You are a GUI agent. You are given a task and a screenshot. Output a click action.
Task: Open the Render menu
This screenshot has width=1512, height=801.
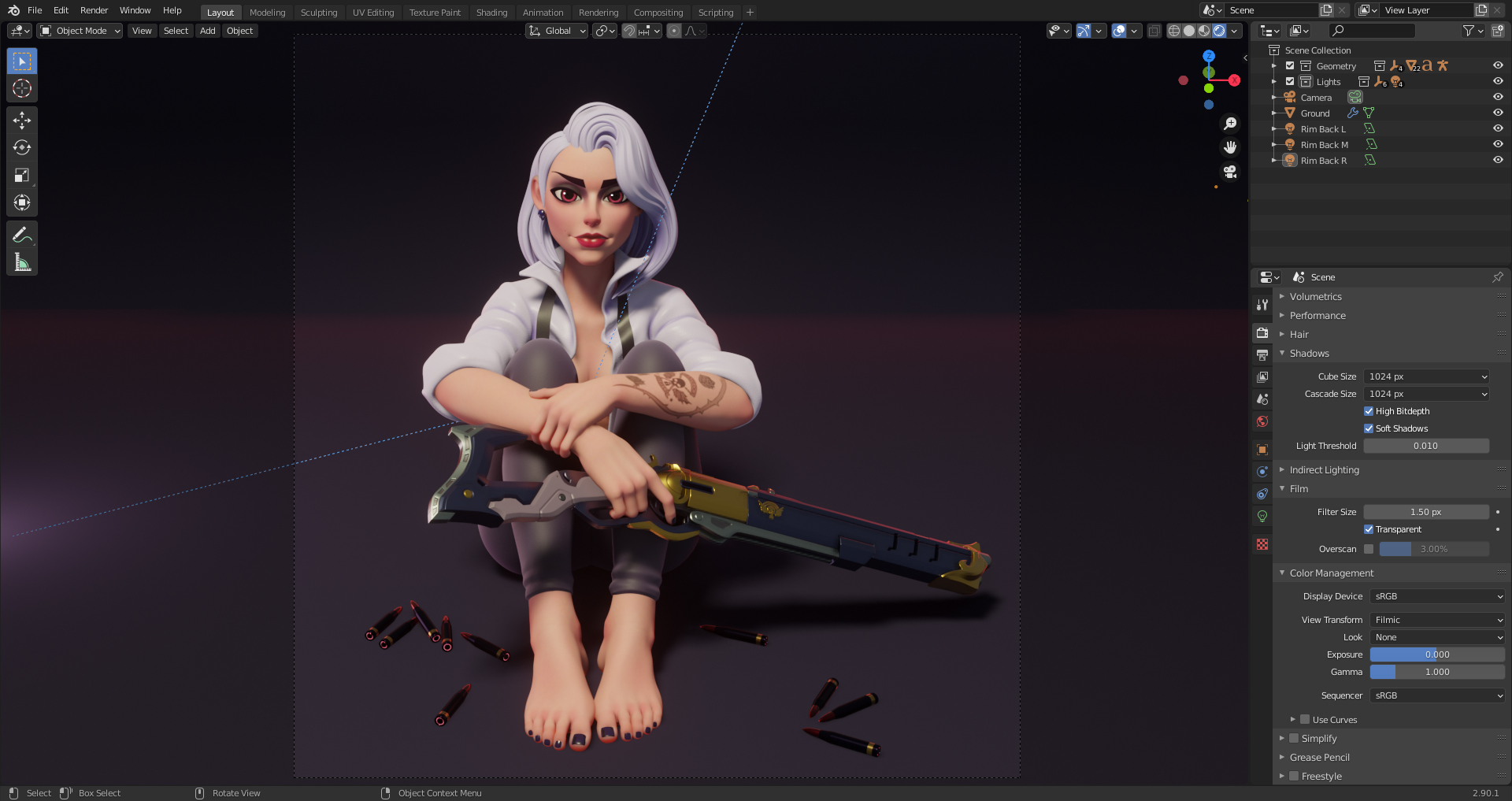[94, 10]
